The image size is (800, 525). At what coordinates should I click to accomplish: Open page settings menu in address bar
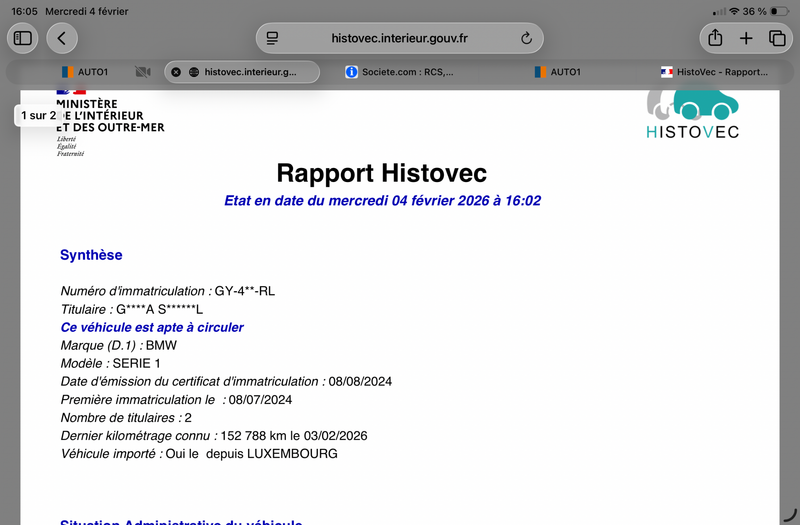[x=272, y=38]
